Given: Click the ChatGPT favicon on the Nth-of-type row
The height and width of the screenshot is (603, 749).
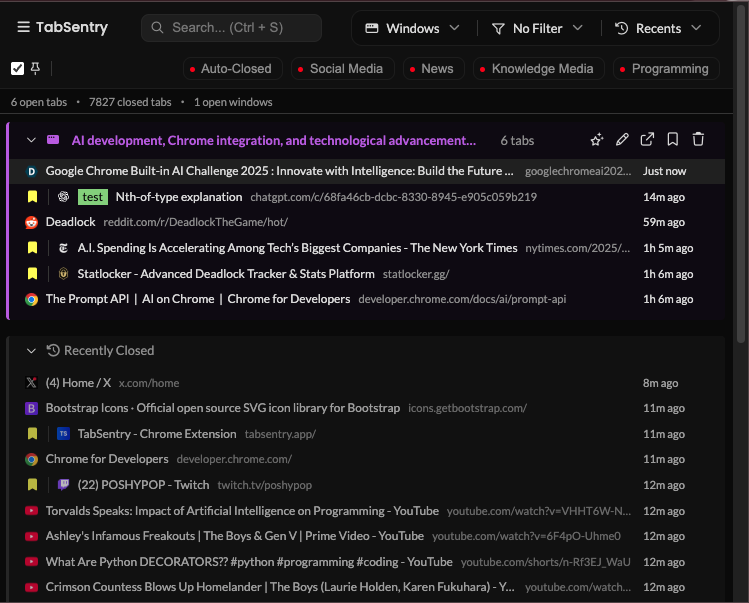Looking at the screenshot, I should (x=63, y=196).
